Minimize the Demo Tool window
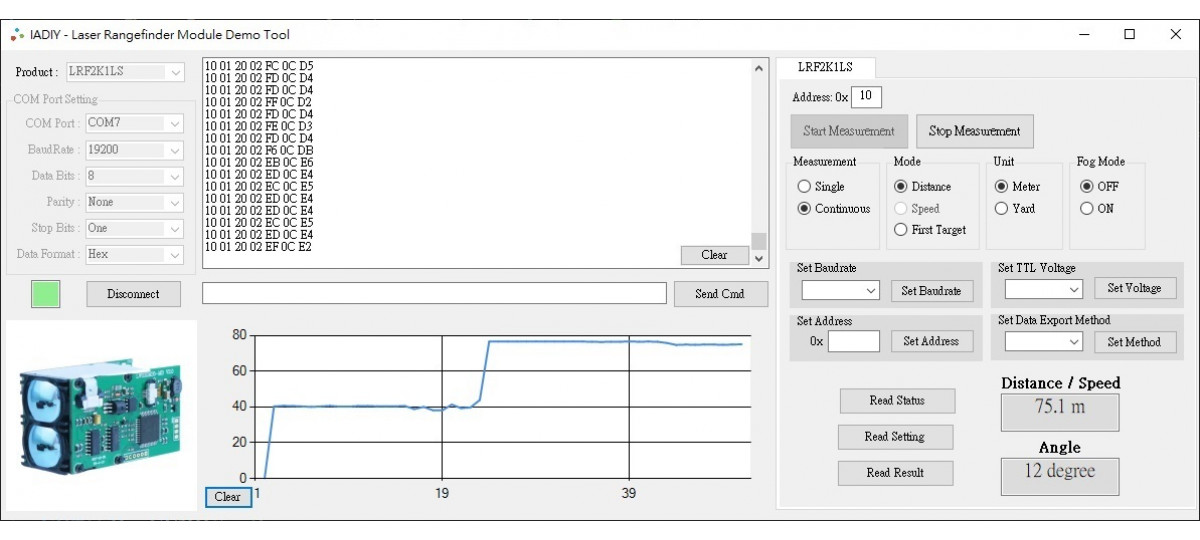Viewport: 1200px width, 540px height. (1085, 34)
